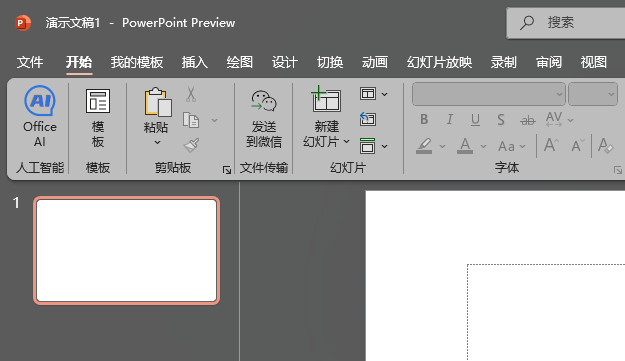Switch to the 幻灯片放映 tab
The image size is (625, 361).
click(439, 62)
